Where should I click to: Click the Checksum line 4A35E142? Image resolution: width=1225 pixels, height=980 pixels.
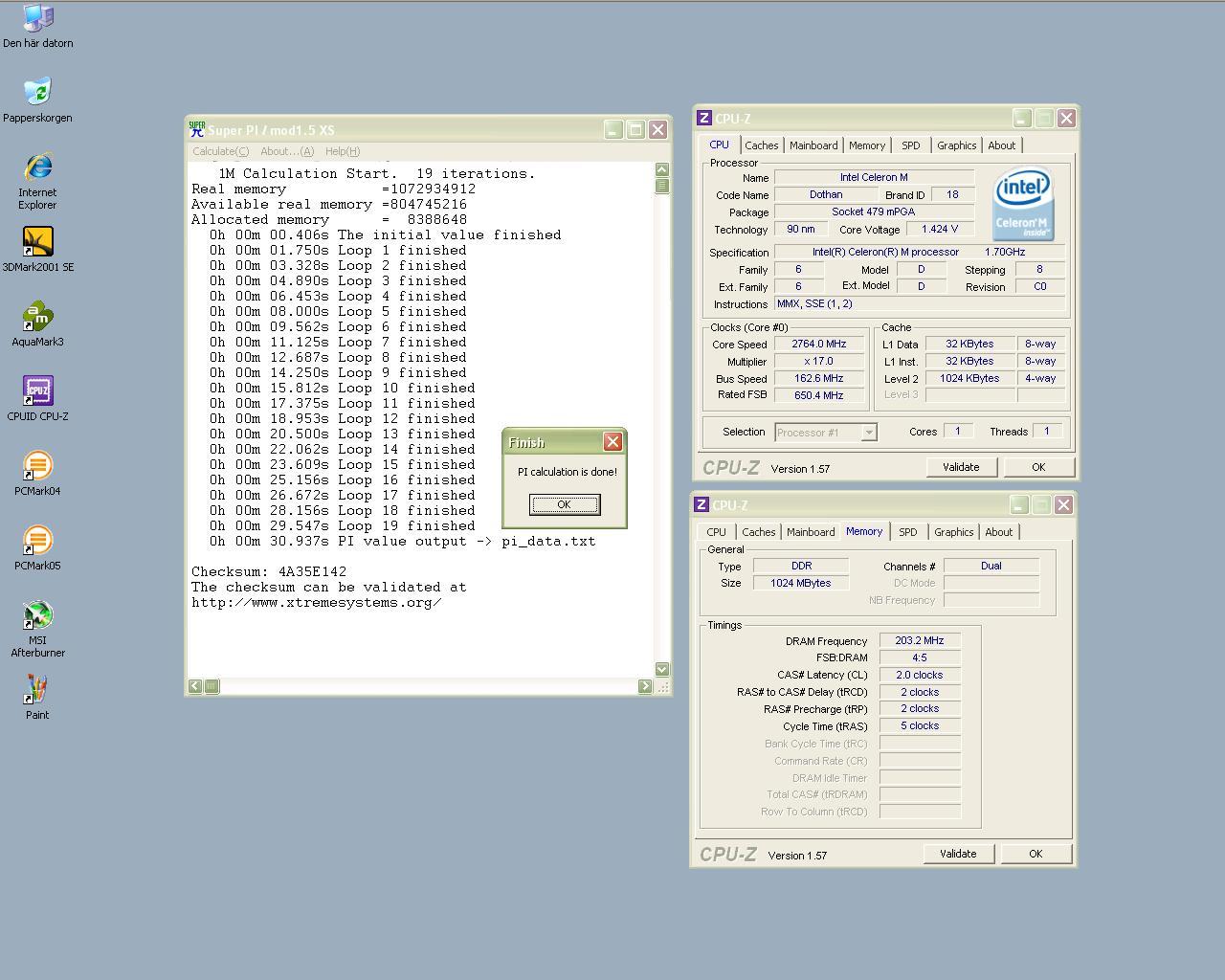269,572
